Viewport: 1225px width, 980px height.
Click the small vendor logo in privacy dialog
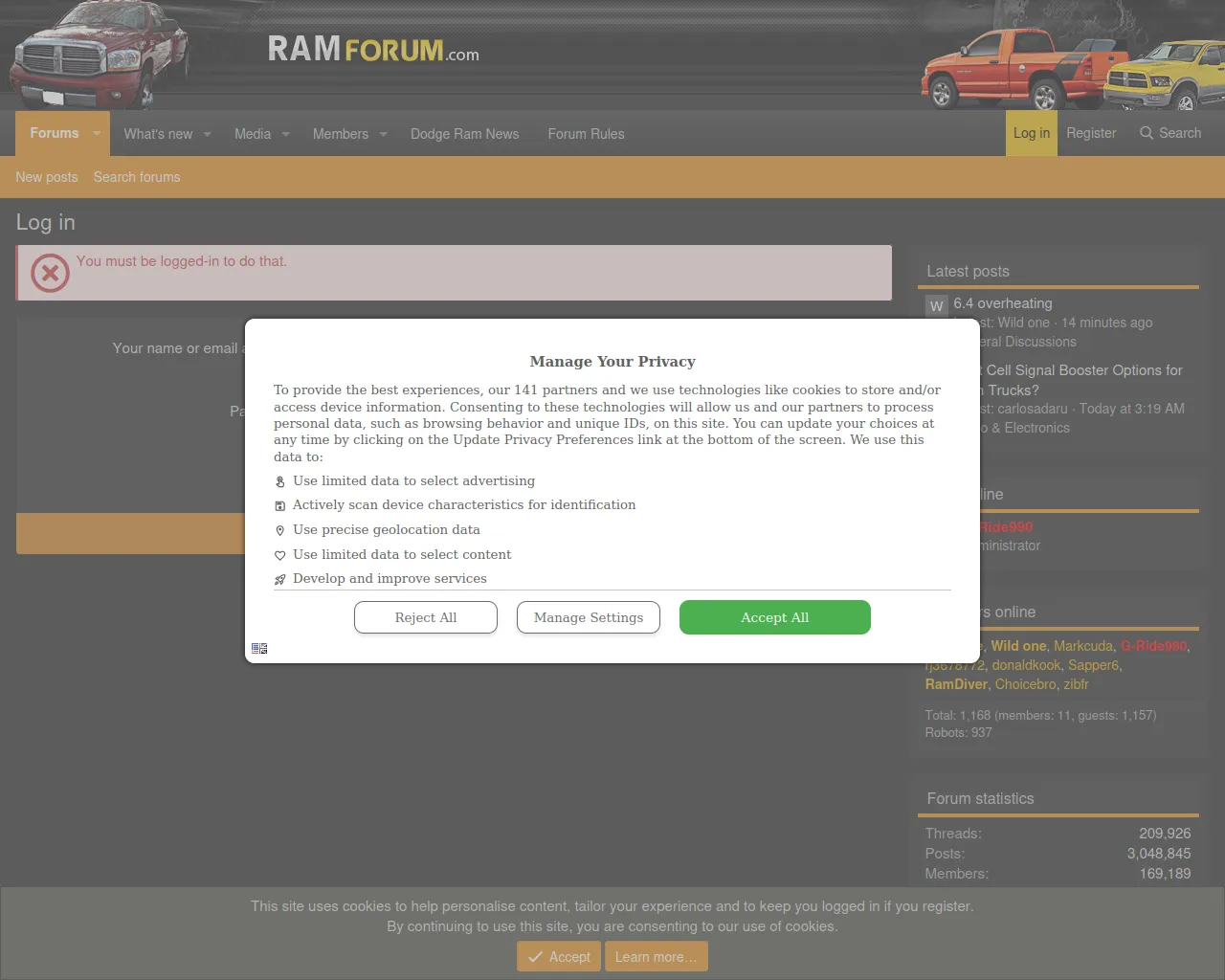[259, 648]
